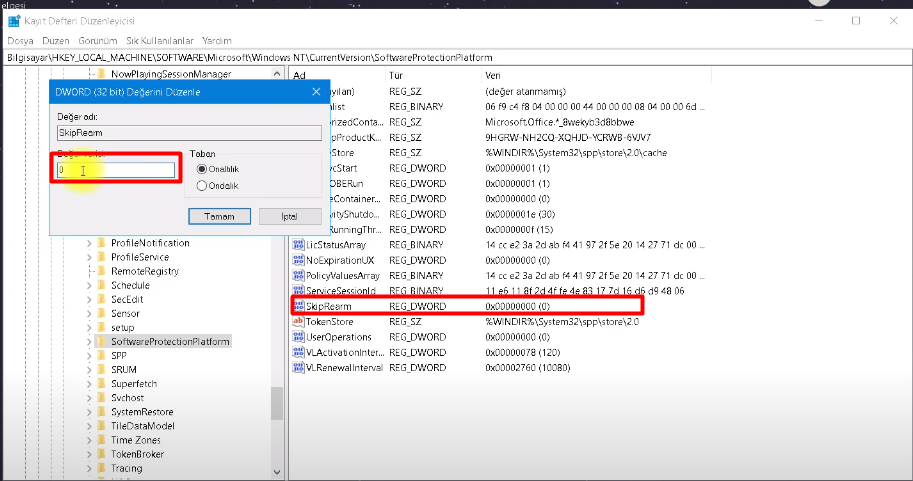Expand the SystemRestore tree node
Viewport: 913px width, 481px height.
point(89,412)
